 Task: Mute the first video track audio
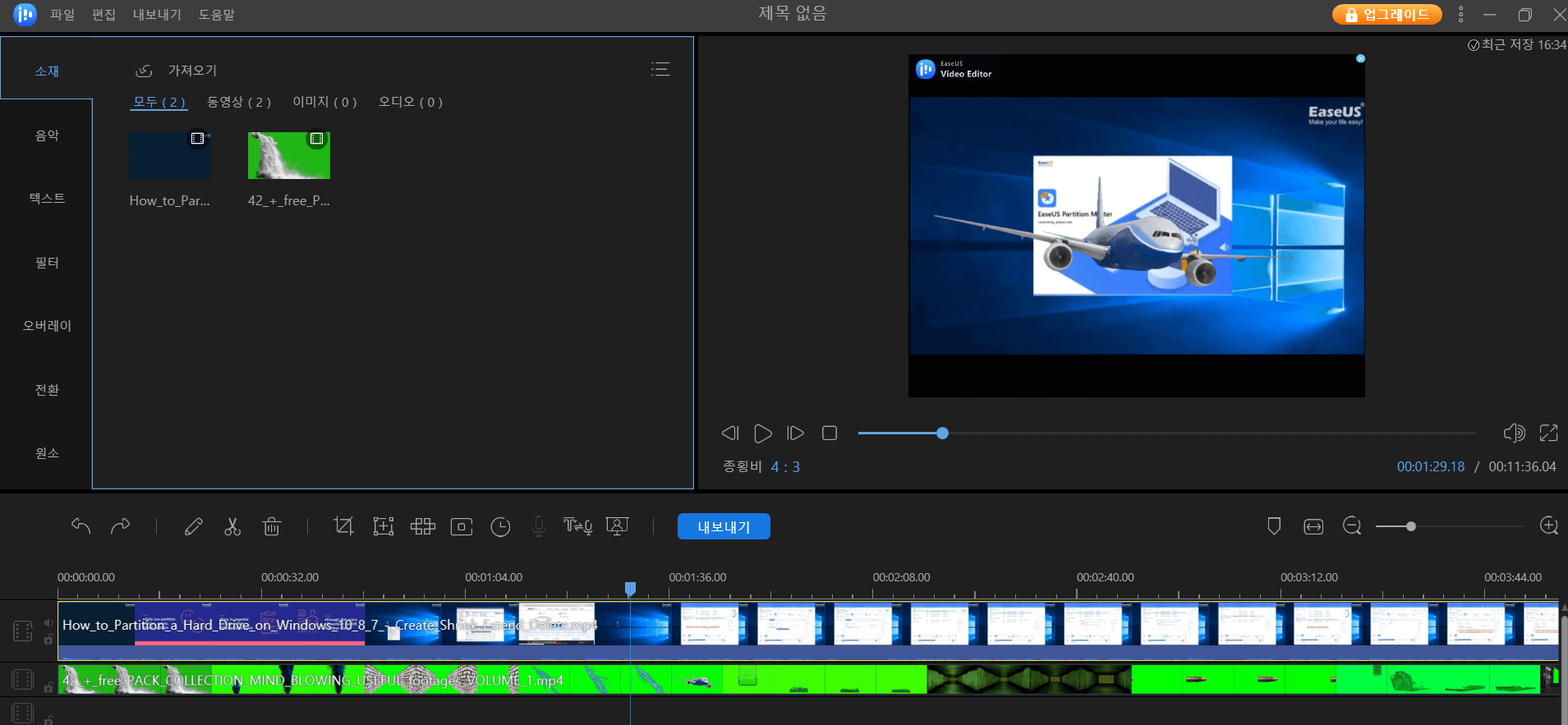click(48, 623)
